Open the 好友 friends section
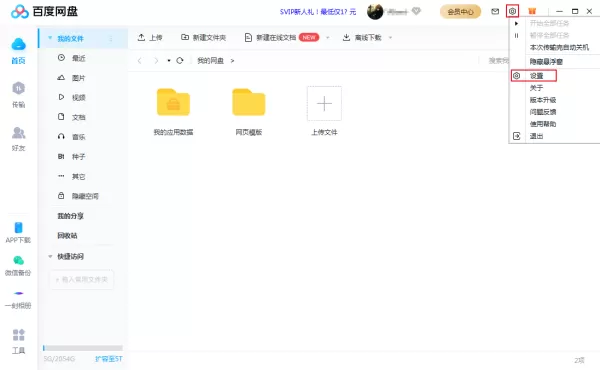Viewport: 600px width, 370px height. (18, 139)
